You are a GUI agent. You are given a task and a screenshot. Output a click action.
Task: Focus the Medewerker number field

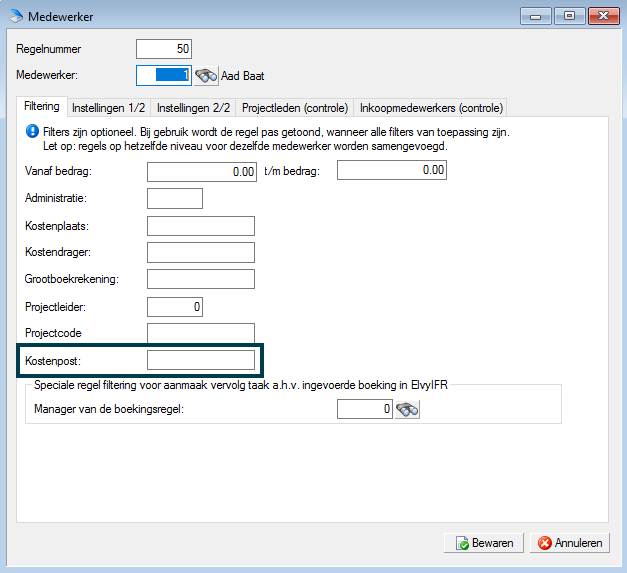(164, 75)
